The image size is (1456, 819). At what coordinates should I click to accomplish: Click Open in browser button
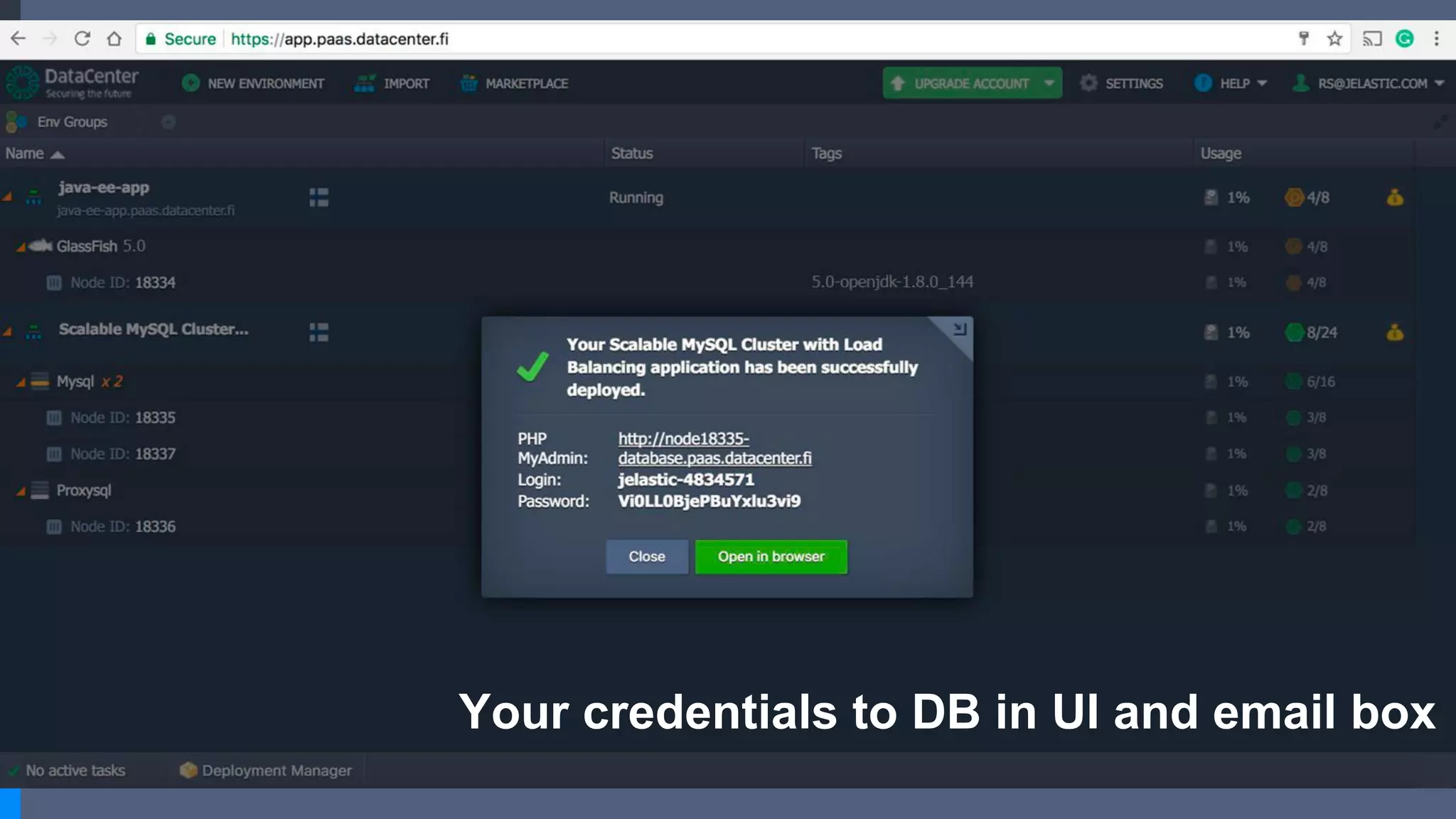(x=771, y=557)
